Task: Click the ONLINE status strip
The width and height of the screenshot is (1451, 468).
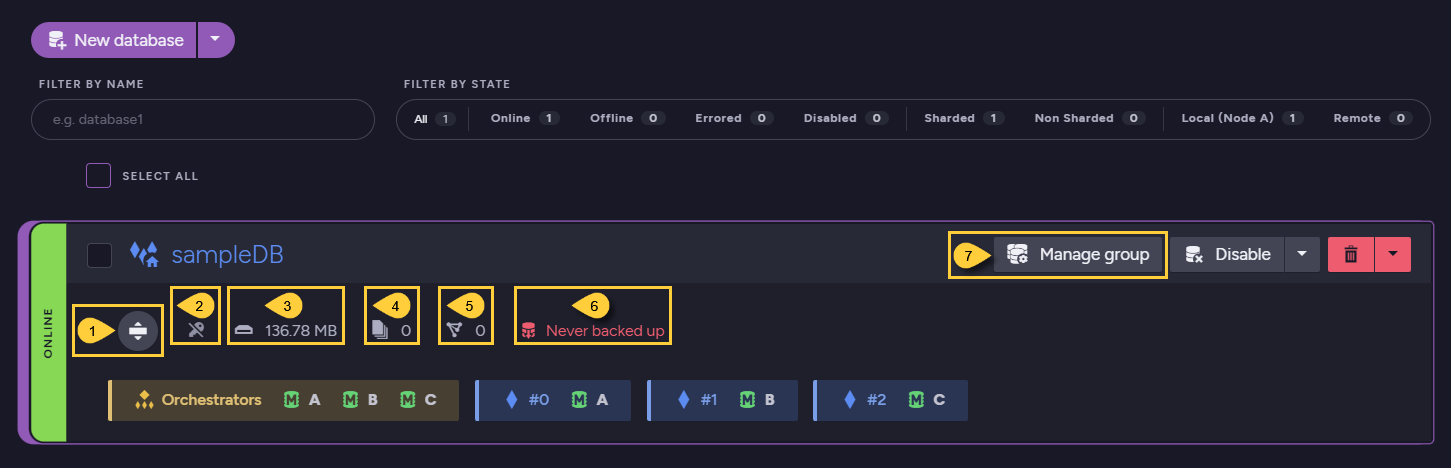Action: 48,333
